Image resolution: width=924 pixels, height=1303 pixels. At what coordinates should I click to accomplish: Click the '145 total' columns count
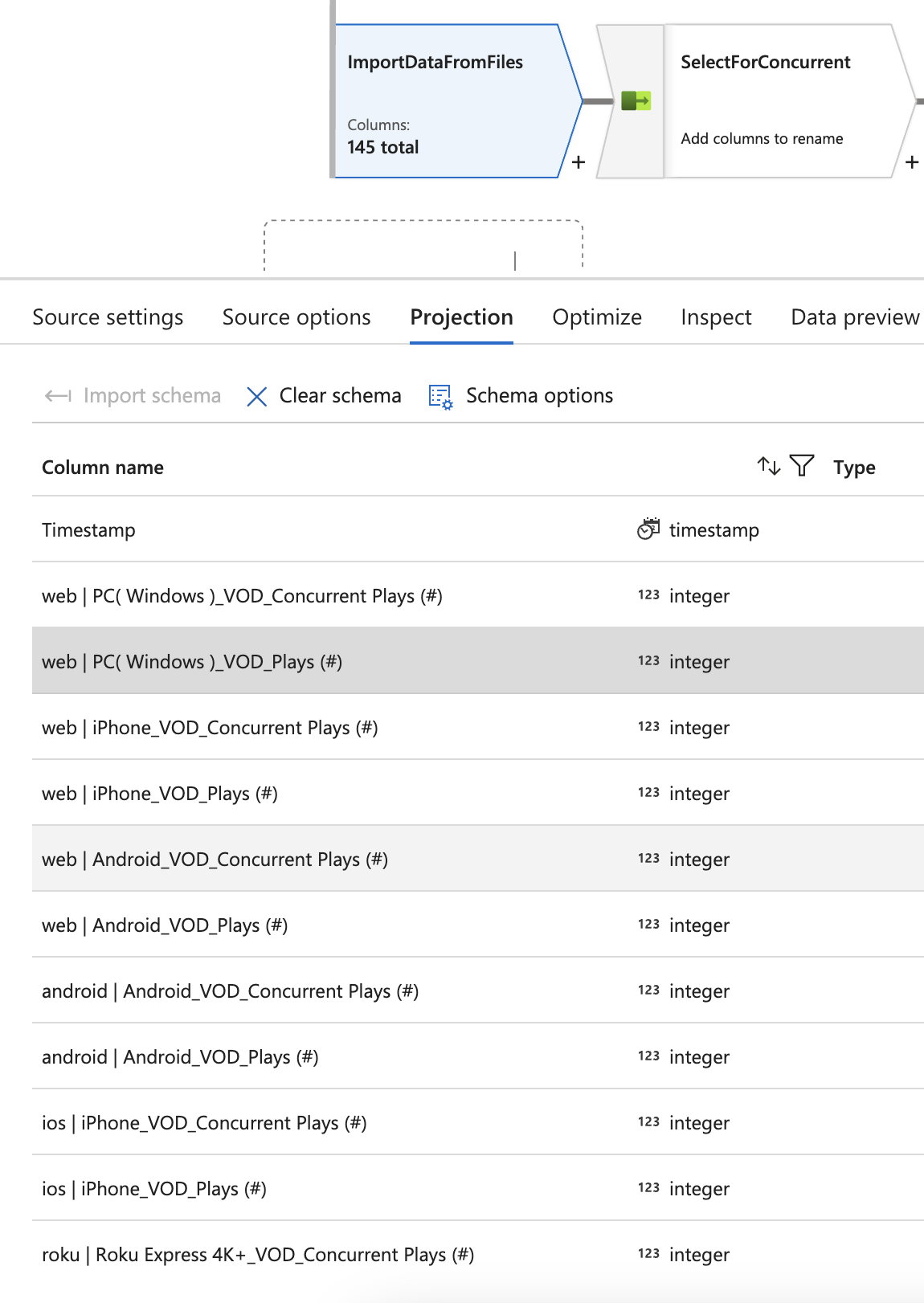click(x=383, y=147)
